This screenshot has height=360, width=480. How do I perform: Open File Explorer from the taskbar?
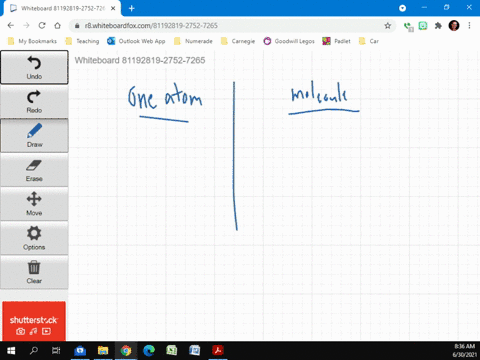pyautogui.click(x=103, y=350)
